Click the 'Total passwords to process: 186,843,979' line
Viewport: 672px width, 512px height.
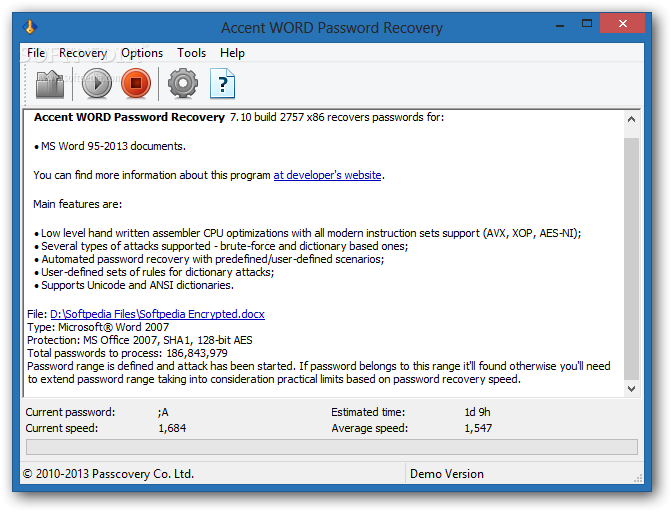(x=127, y=353)
